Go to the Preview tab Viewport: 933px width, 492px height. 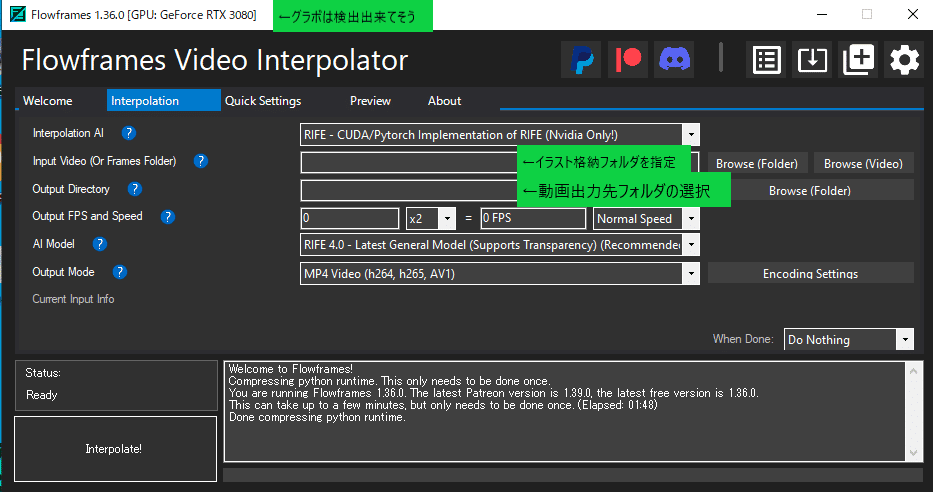click(x=370, y=101)
